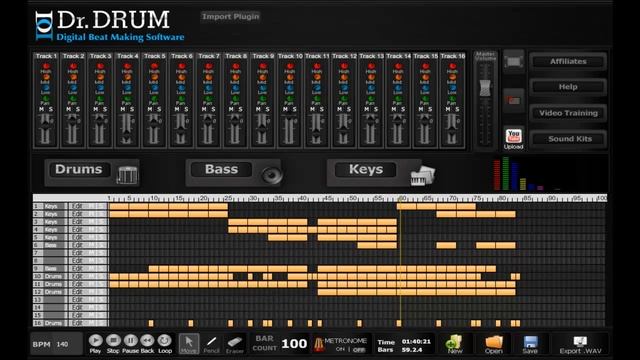Click Track 10 green Pan knob
640x360 pixels.
[x=289, y=98]
